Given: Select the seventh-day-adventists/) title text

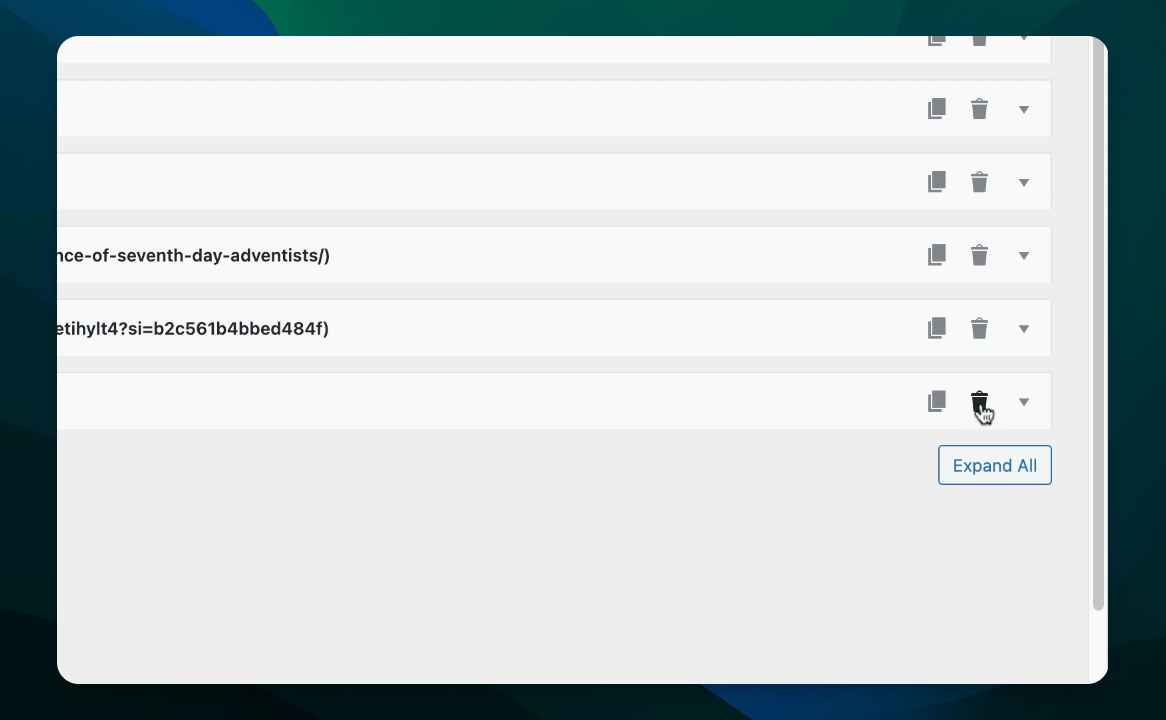Looking at the screenshot, I should pos(193,255).
